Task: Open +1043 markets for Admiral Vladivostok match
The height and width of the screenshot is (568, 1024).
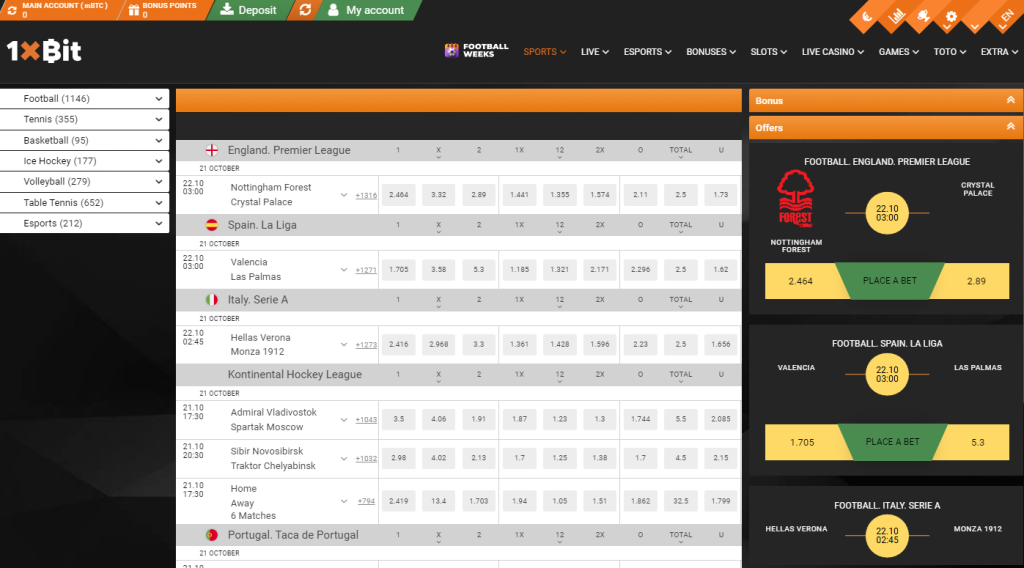Action: tap(366, 420)
